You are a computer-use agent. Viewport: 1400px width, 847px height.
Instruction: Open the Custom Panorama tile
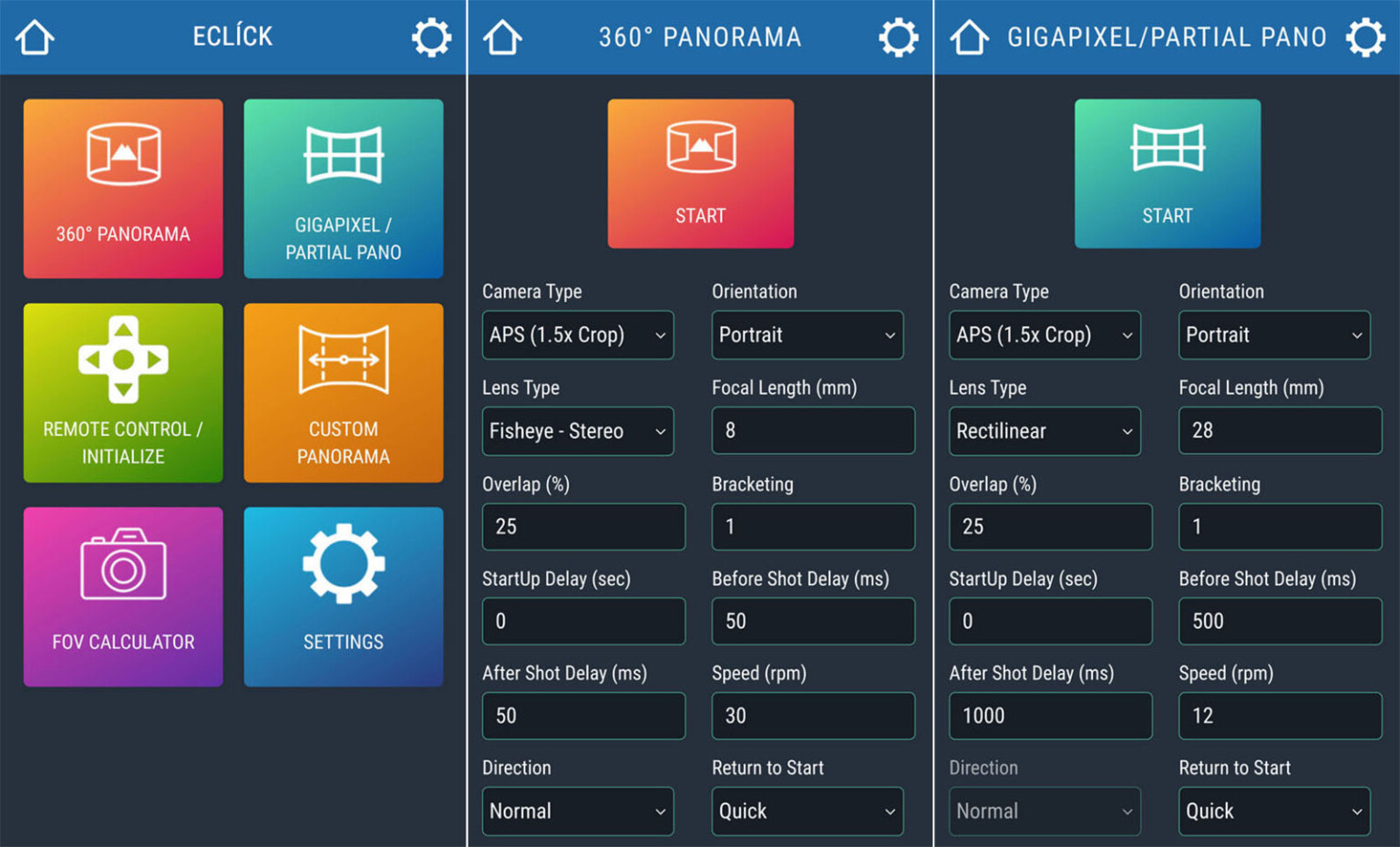pyautogui.click(x=344, y=393)
